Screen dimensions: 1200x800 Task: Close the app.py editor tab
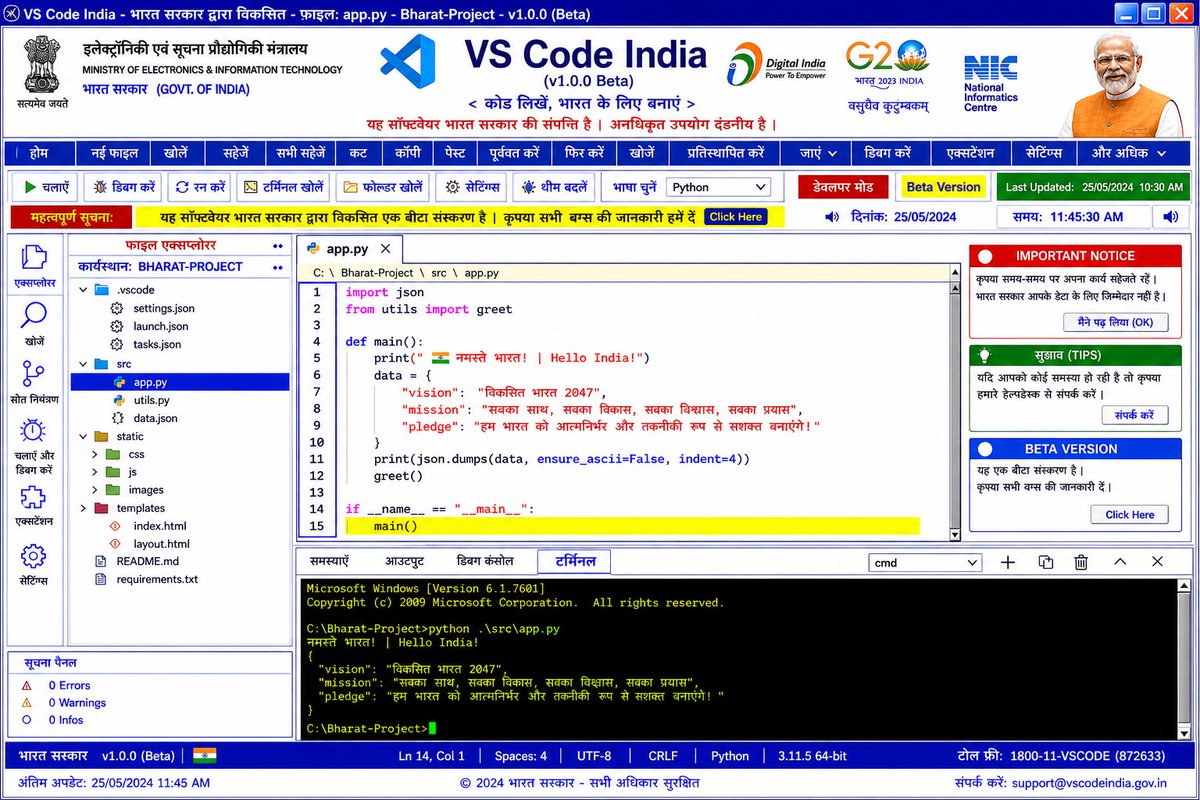385,248
